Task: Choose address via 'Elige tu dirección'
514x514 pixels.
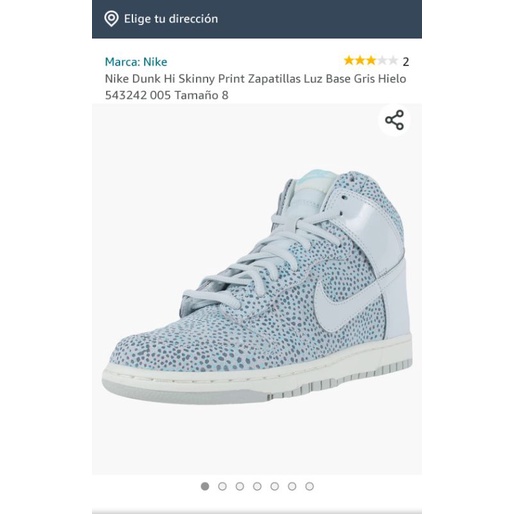Action: (x=171, y=19)
